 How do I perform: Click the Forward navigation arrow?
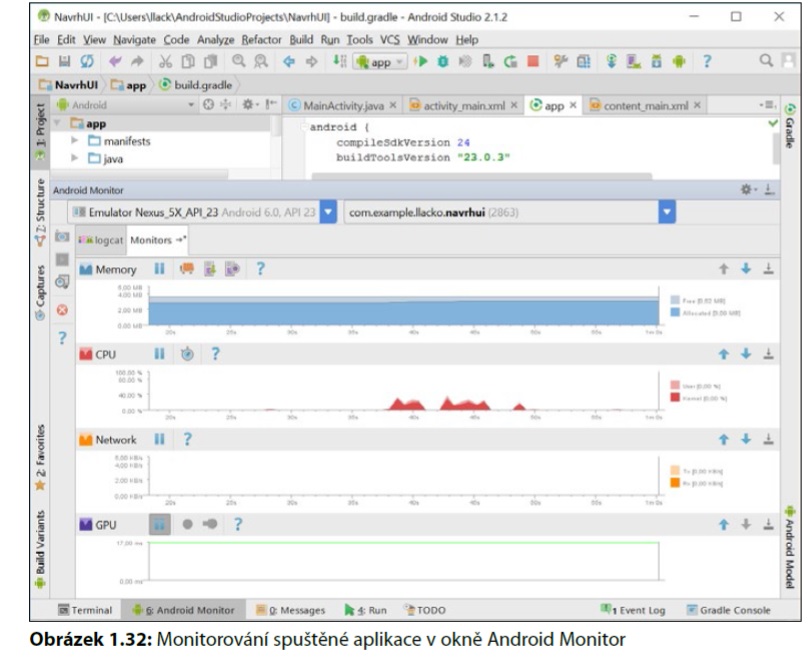coord(311,62)
